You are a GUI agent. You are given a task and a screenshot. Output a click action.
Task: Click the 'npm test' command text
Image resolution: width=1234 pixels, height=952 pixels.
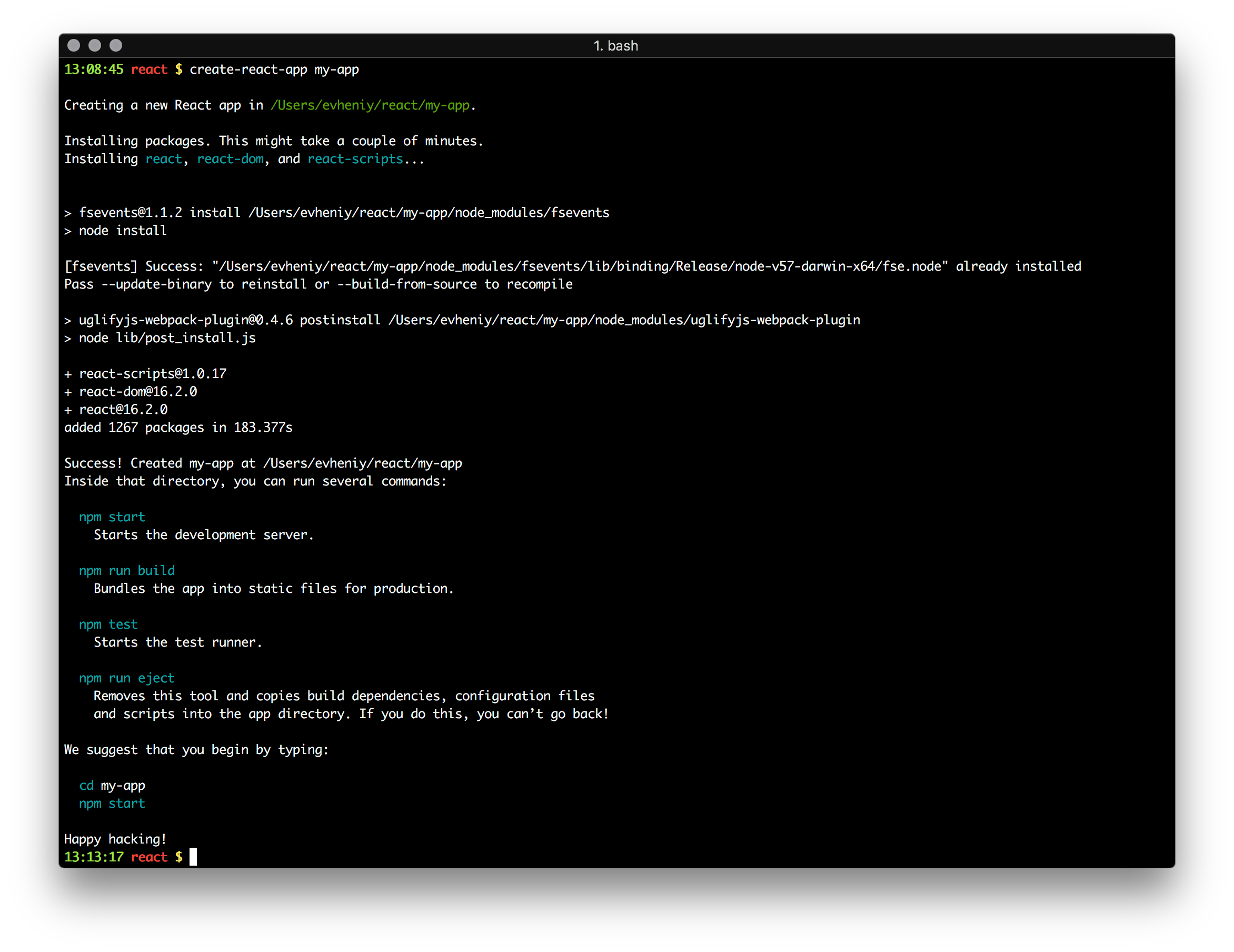point(108,624)
